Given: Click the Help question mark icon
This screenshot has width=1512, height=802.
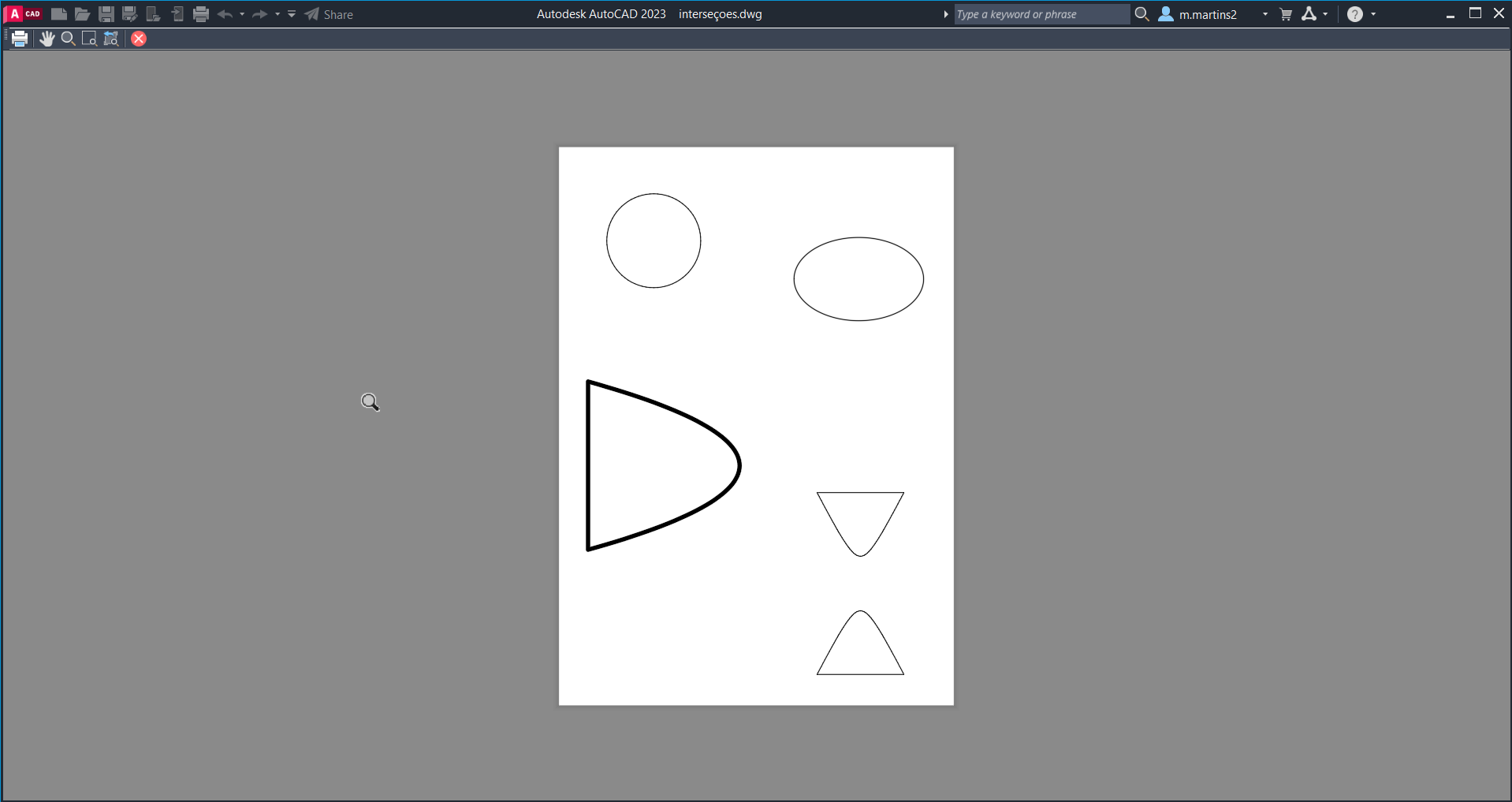Looking at the screenshot, I should coord(1355,14).
